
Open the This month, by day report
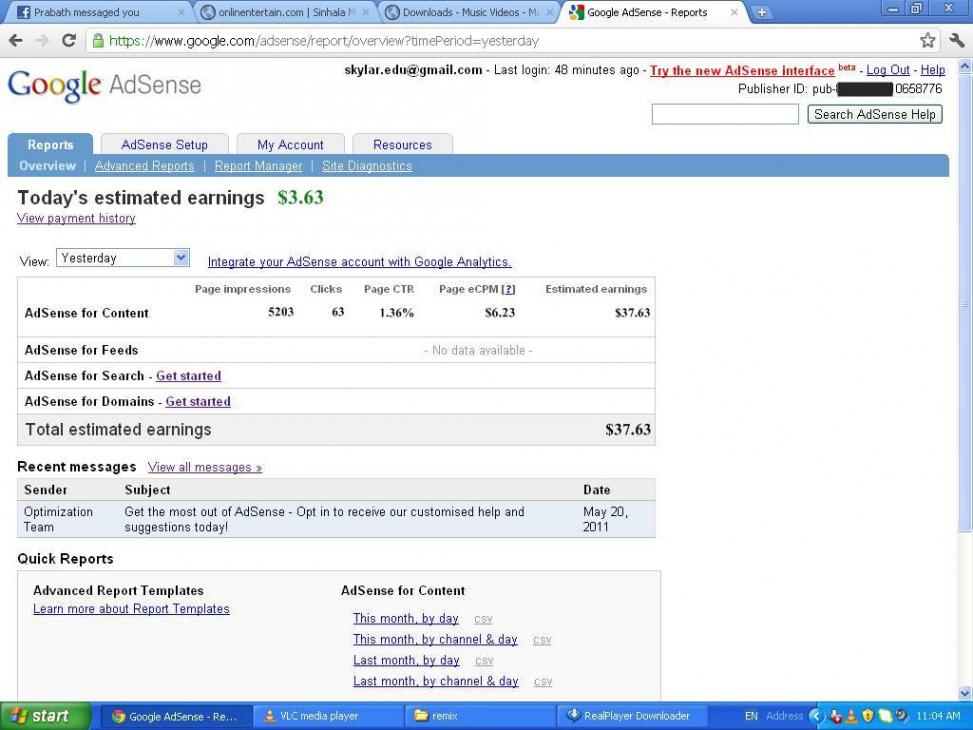click(x=406, y=619)
